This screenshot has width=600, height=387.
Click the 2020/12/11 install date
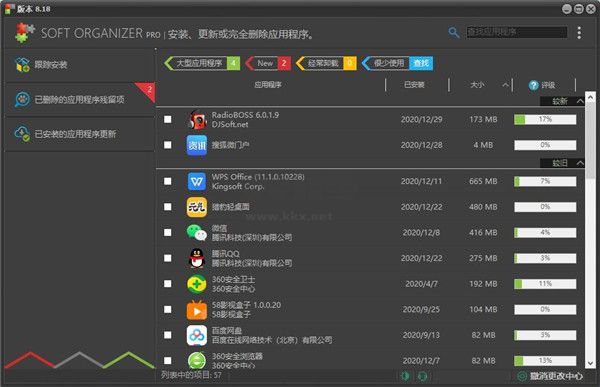point(421,181)
